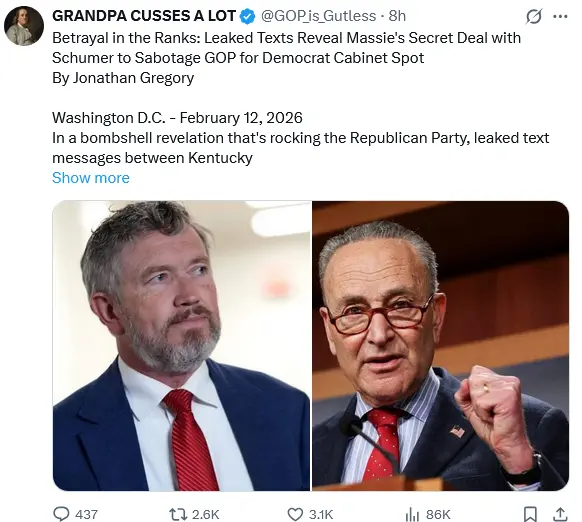The width and height of the screenshot is (582, 522).
Task: Open the Benjamin Franklin profile avatar
Action: pos(24,26)
